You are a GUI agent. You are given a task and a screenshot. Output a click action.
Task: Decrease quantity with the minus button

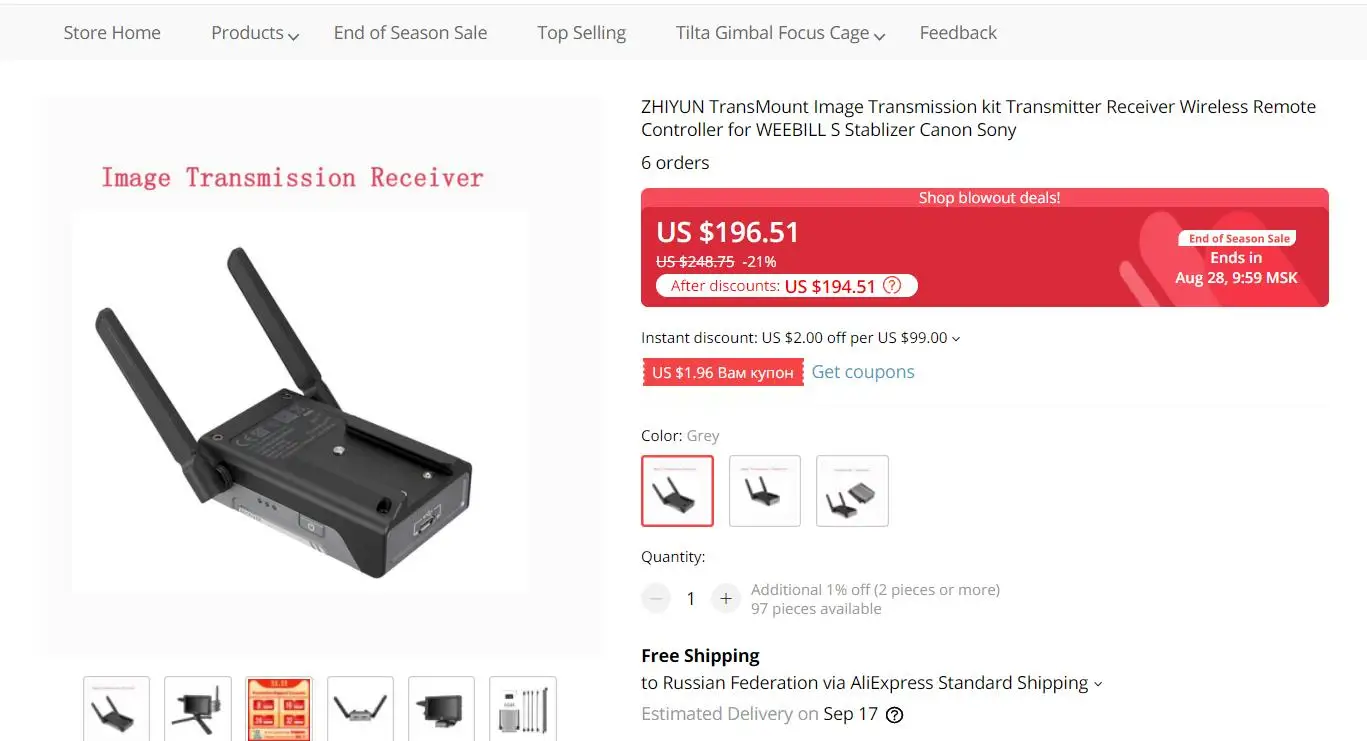[656, 599]
